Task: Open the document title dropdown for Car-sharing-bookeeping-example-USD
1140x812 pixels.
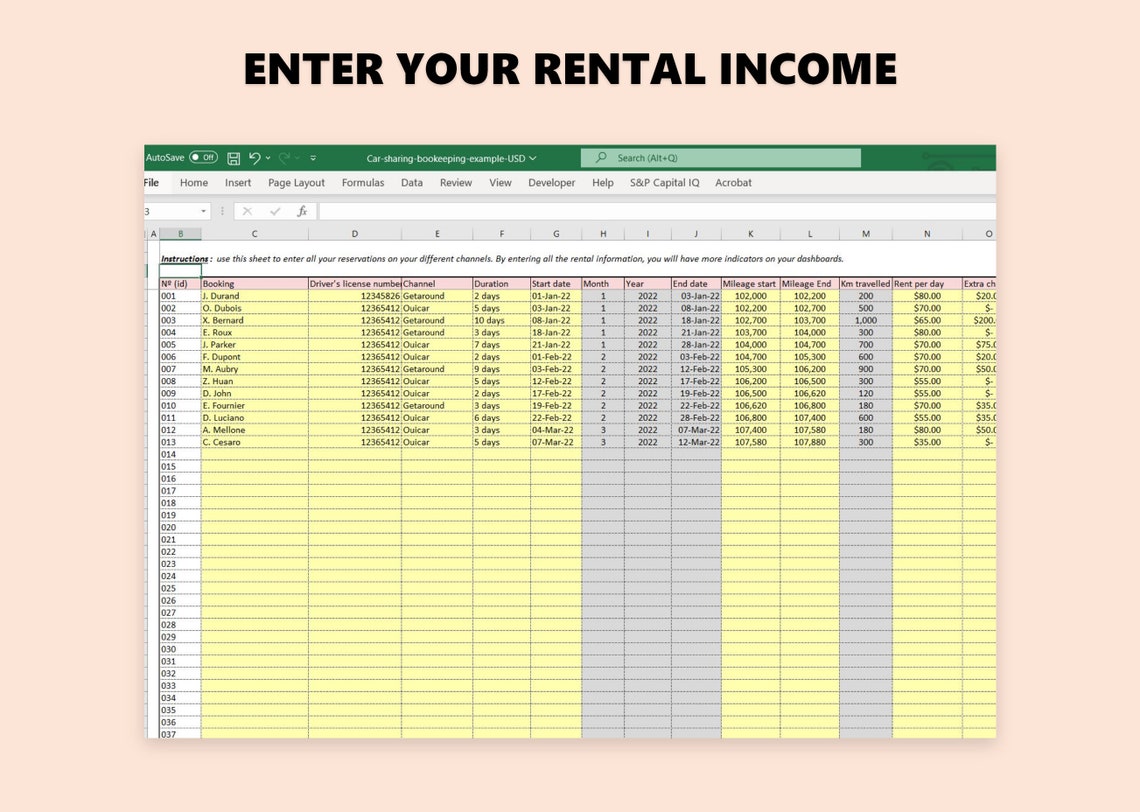Action: (534, 158)
